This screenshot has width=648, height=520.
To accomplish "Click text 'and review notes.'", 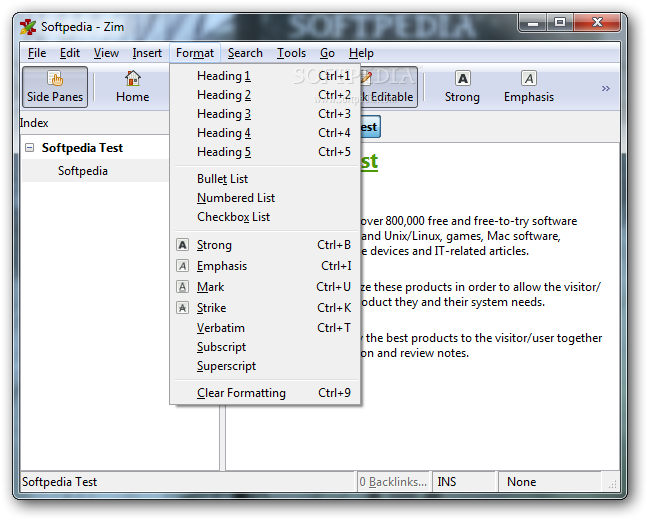I will tap(423, 353).
